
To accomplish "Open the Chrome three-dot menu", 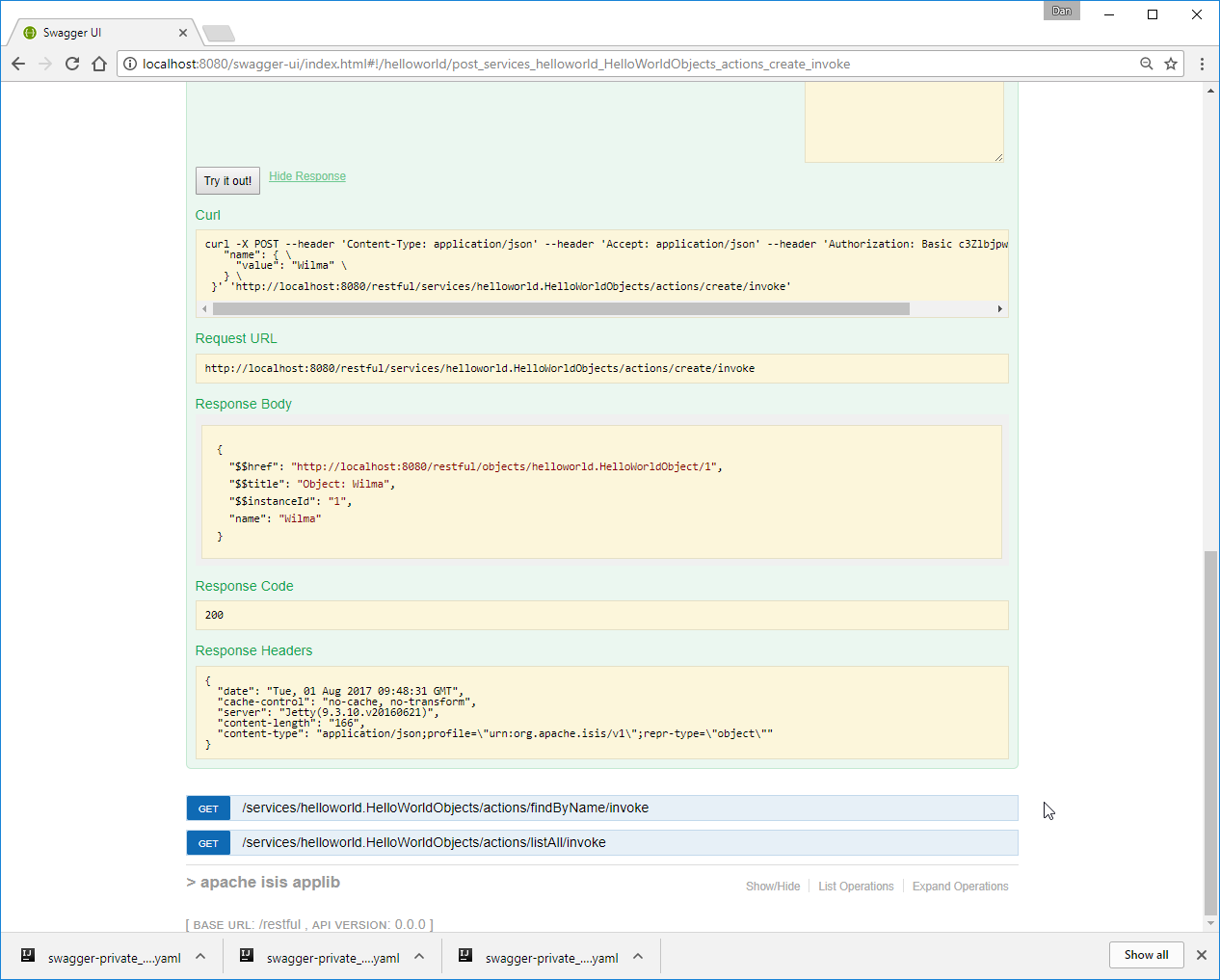I will (x=1202, y=64).
